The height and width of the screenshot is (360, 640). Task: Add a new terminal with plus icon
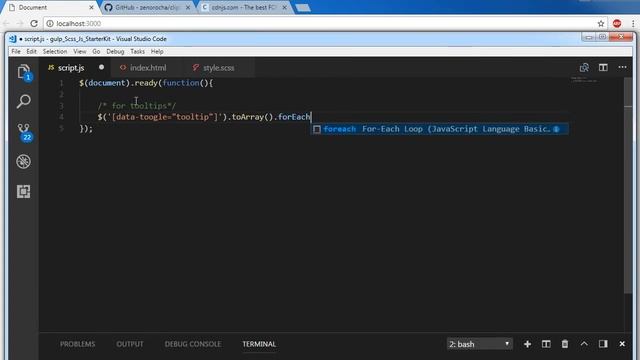tap(527, 344)
